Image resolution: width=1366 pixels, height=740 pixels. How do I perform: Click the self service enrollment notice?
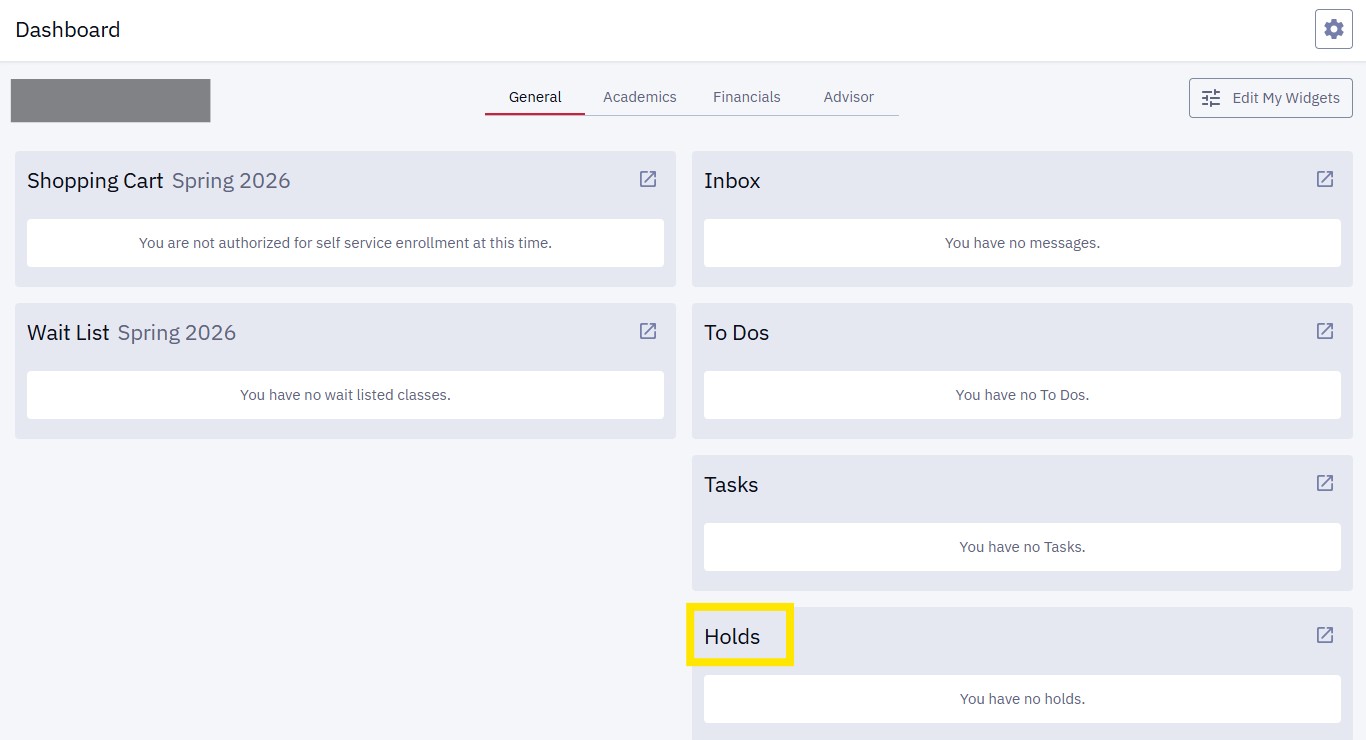(345, 243)
